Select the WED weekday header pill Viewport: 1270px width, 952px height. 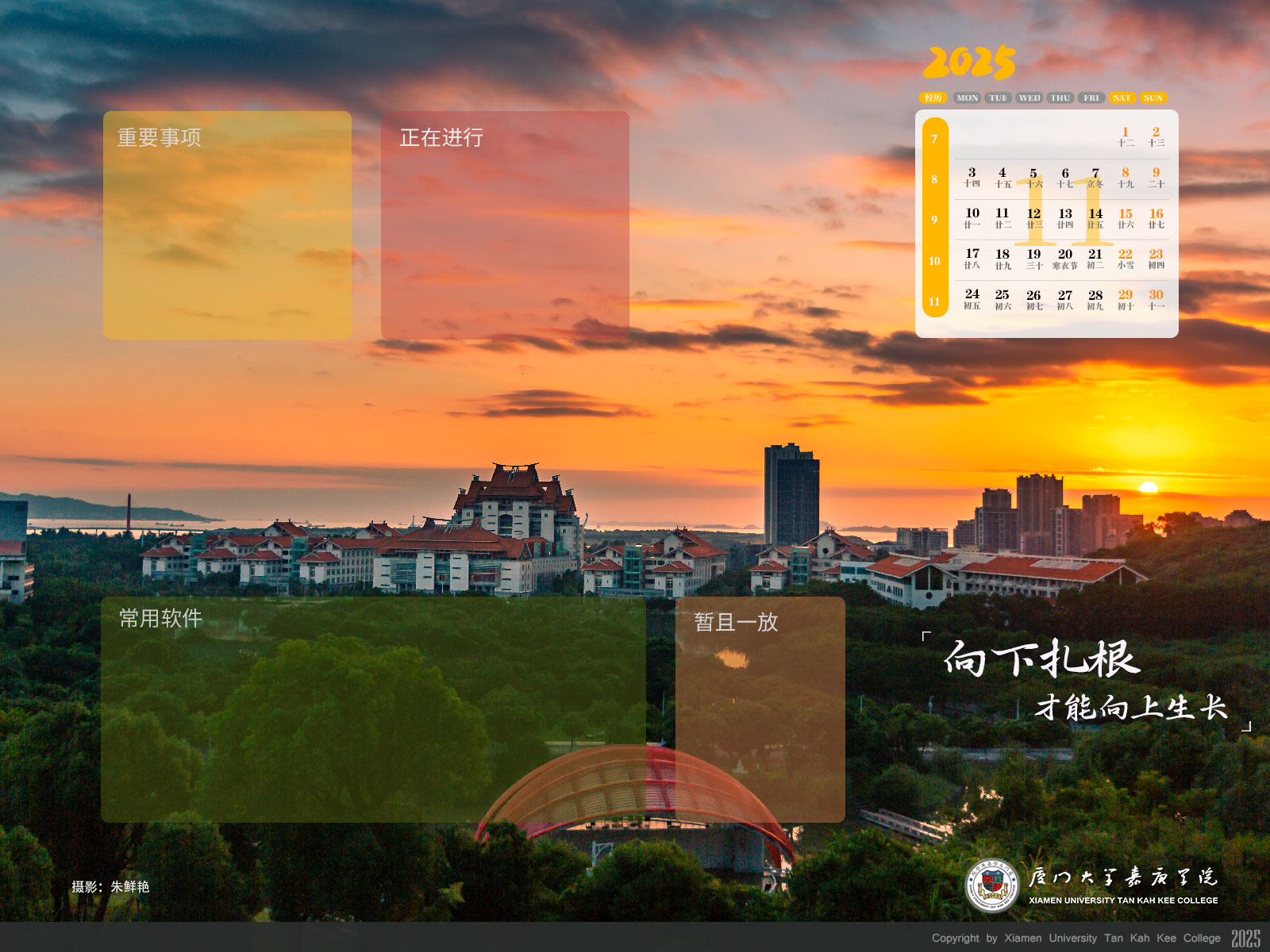click(1029, 98)
